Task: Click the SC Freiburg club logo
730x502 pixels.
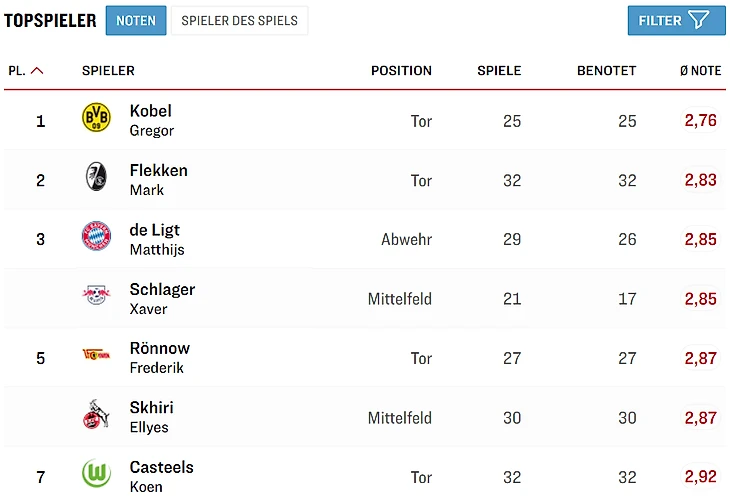Action: coord(96,178)
